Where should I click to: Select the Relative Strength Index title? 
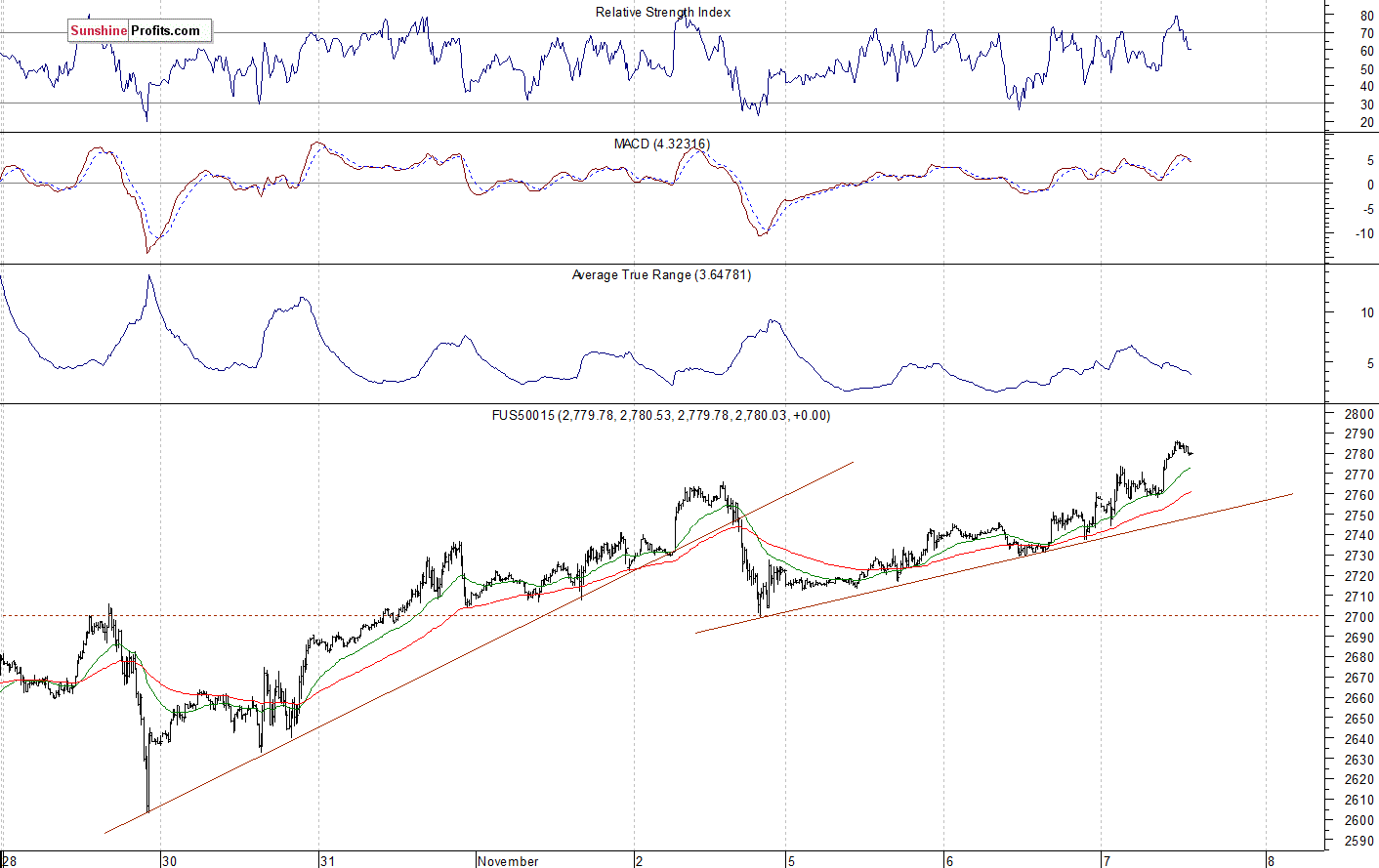(x=663, y=13)
